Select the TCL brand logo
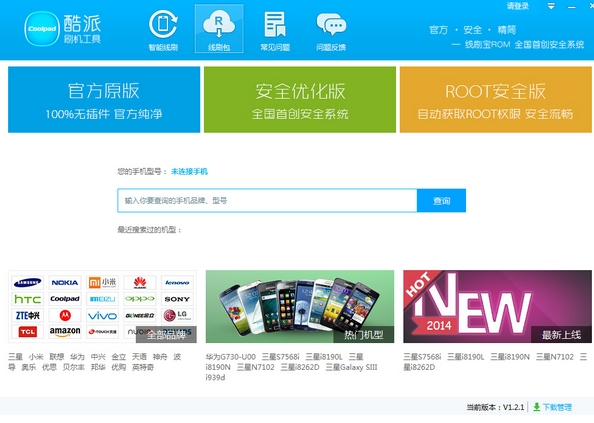This screenshot has height=423, width=594. [x=27, y=332]
